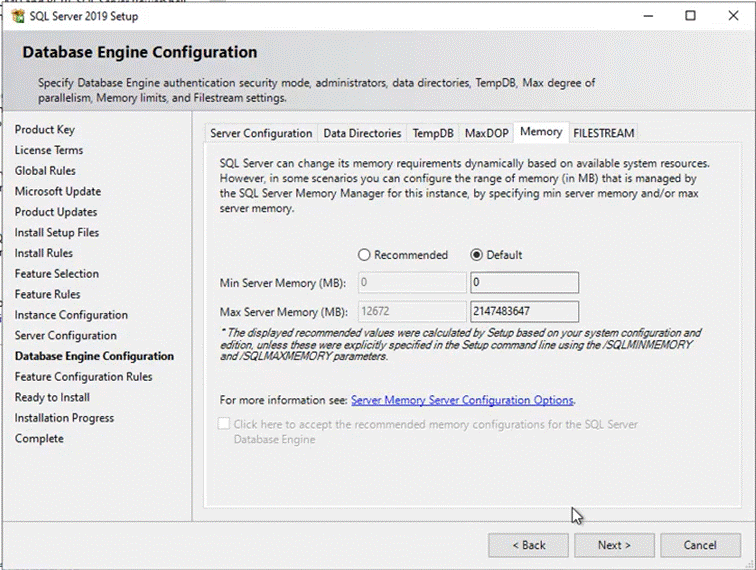This screenshot has height=570, width=756.
Task: Click the default Max Server Memory field
Action: tap(525, 311)
